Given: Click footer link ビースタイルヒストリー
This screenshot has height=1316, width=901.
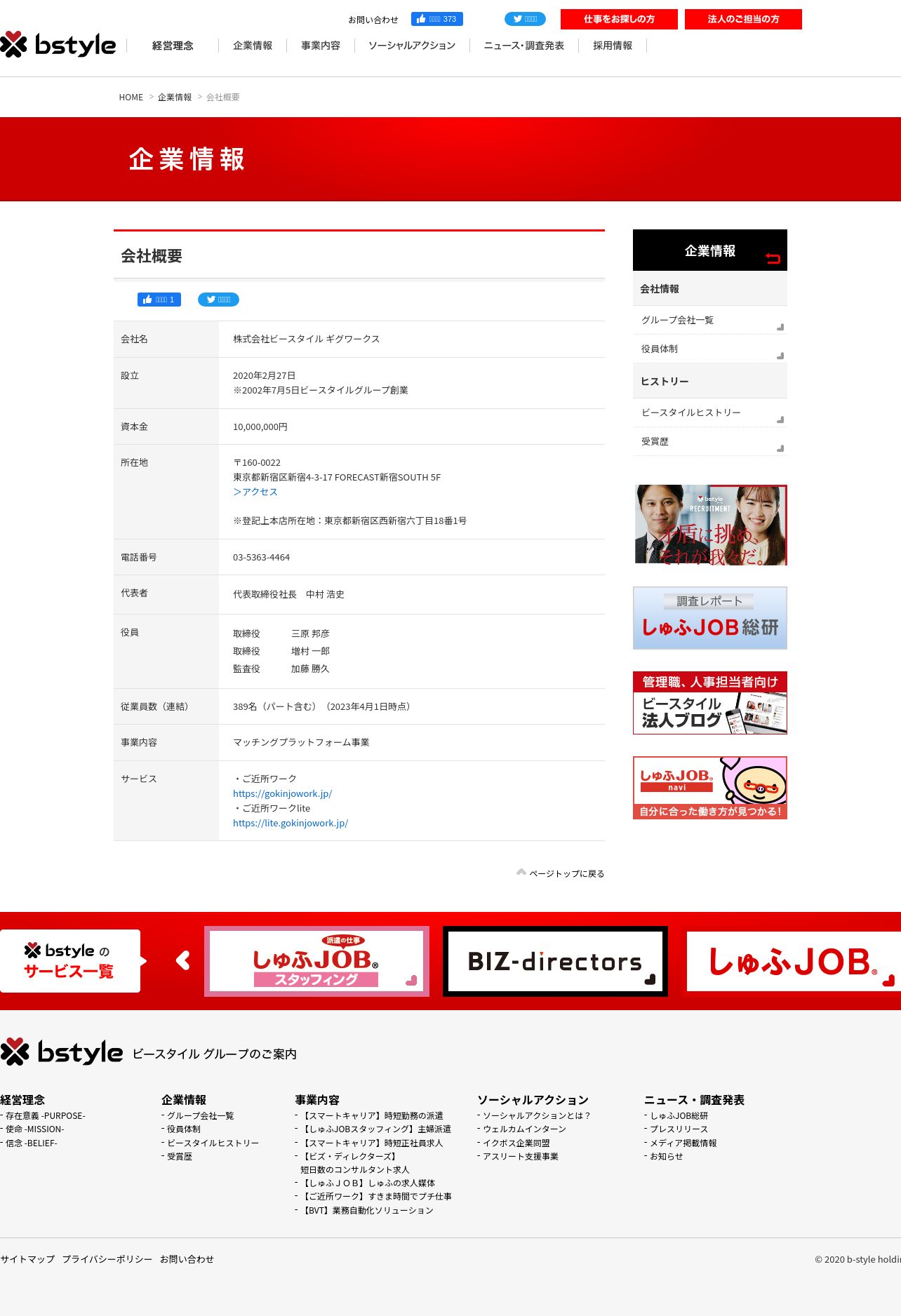Looking at the screenshot, I should point(213,1143).
